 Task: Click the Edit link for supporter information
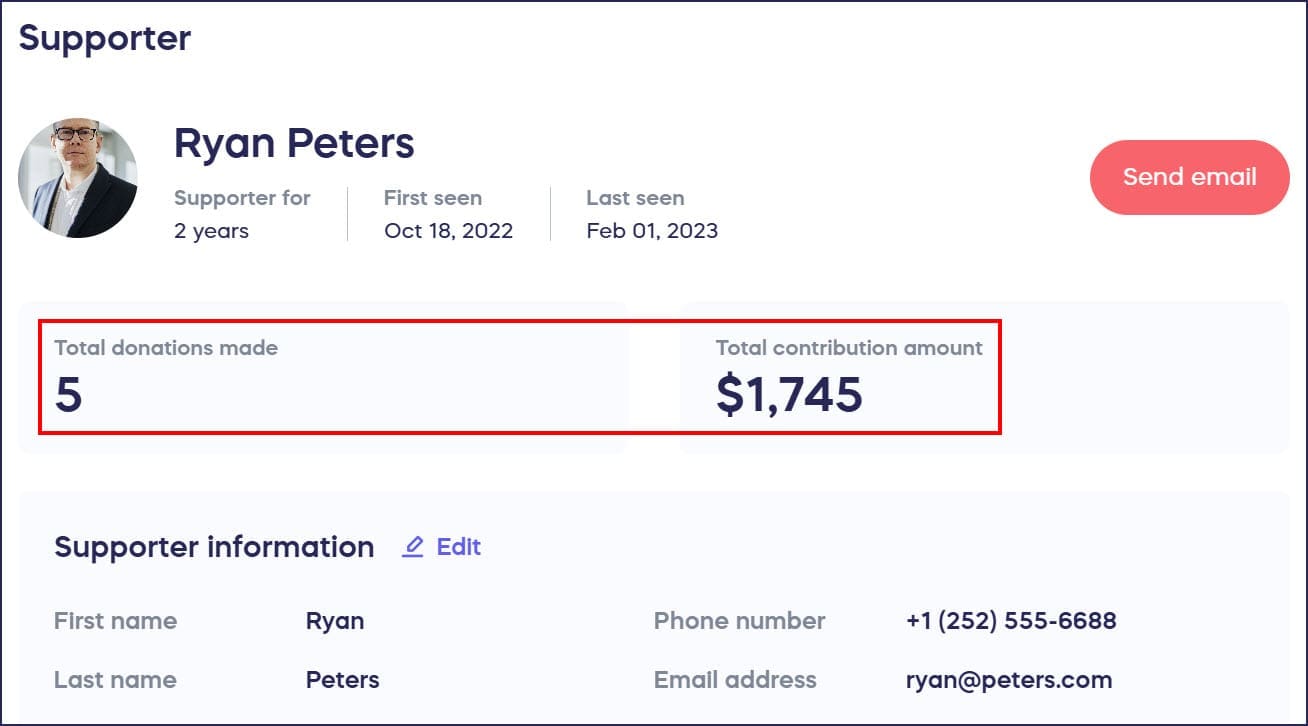[x=458, y=547]
